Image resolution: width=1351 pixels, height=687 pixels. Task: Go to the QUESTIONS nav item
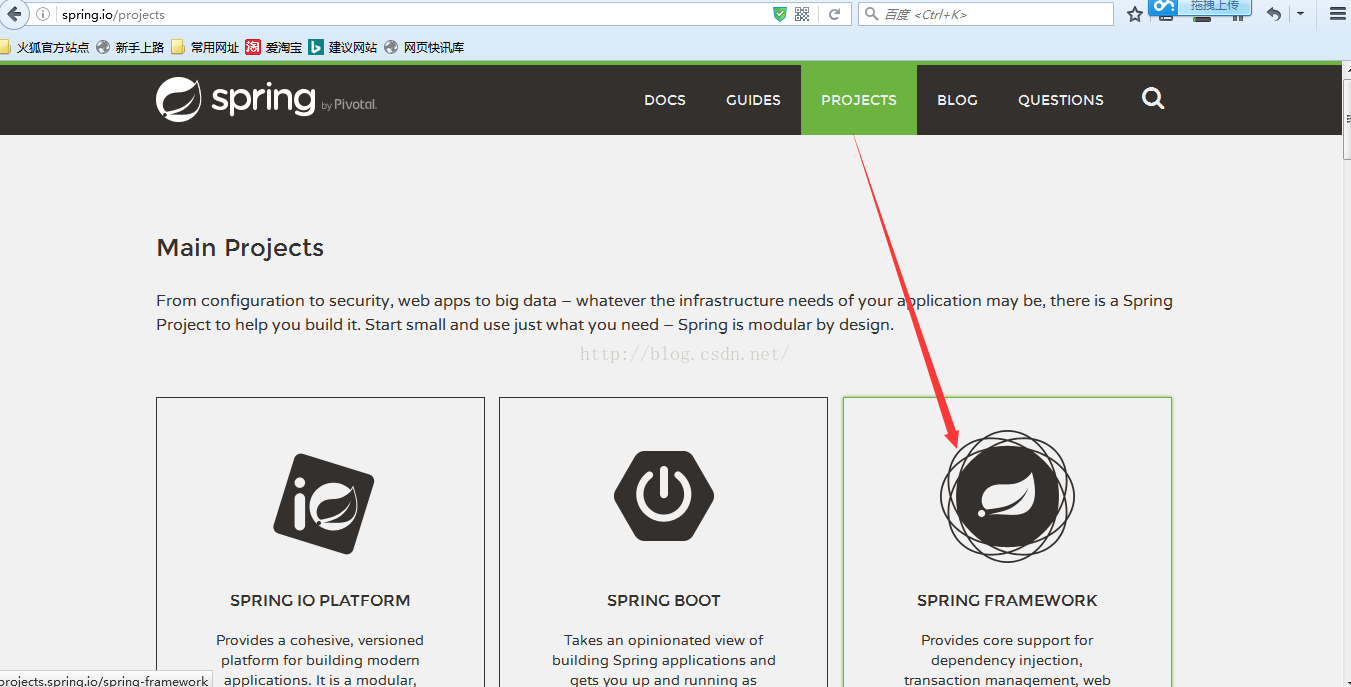click(1061, 100)
